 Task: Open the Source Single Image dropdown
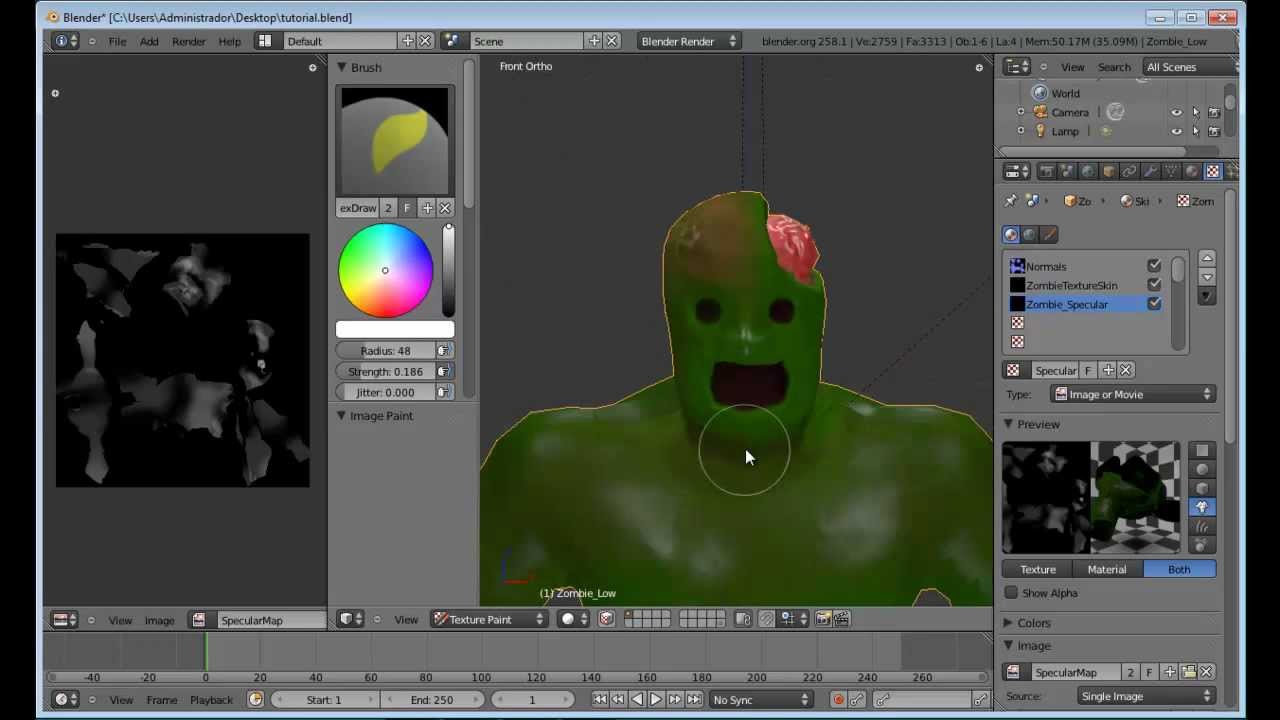tap(1146, 696)
